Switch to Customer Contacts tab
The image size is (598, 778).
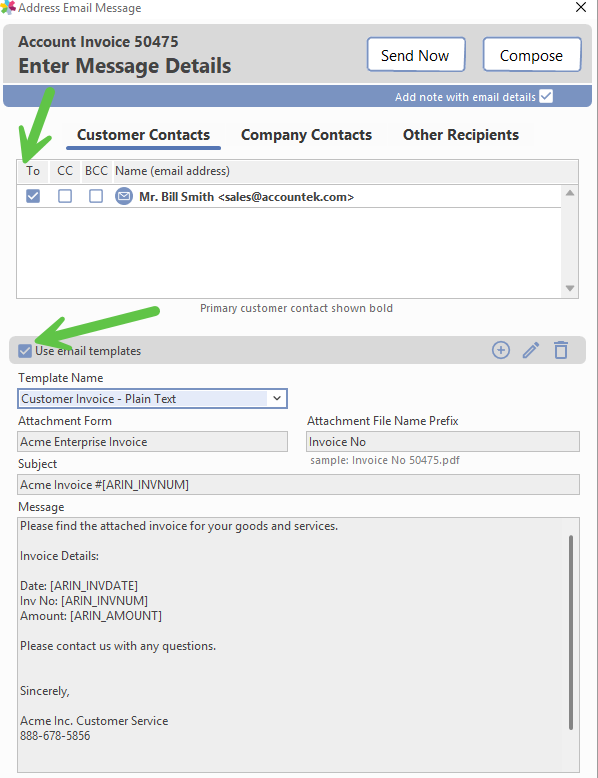click(143, 135)
